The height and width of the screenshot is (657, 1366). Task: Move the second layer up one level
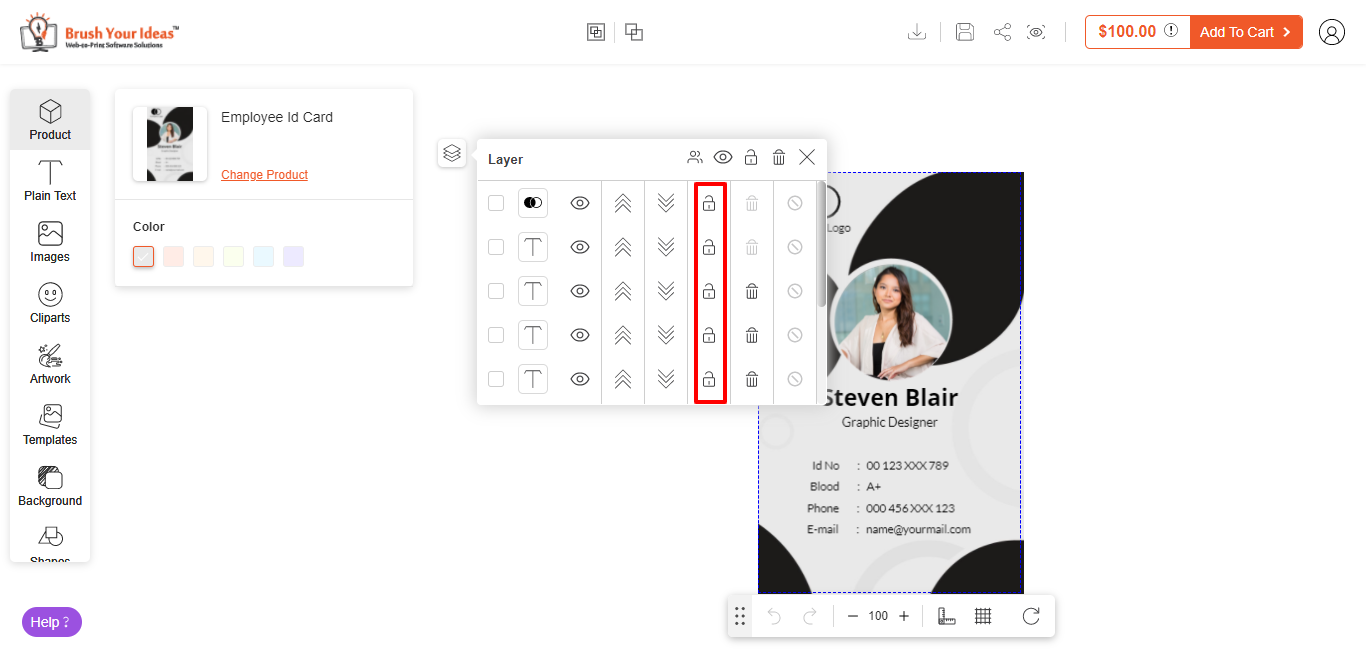click(623, 247)
